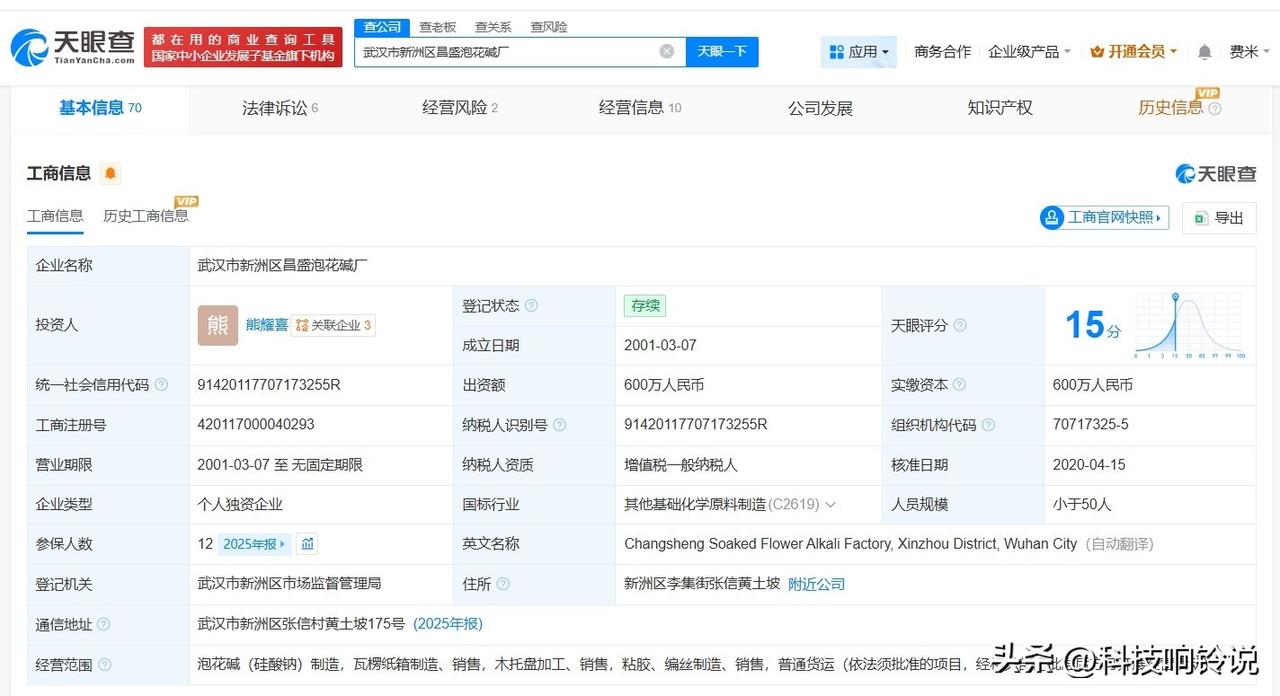Open 商务合作 link
1280x696 pixels.
pyautogui.click(x=943, y=52)
